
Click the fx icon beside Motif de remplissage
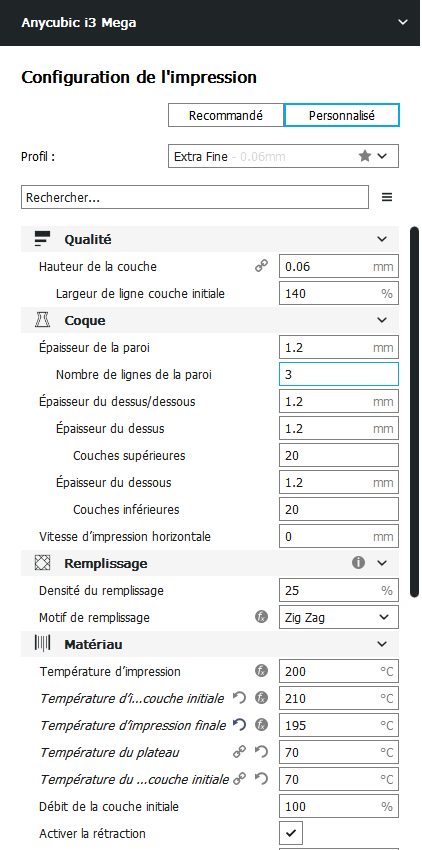261,617
